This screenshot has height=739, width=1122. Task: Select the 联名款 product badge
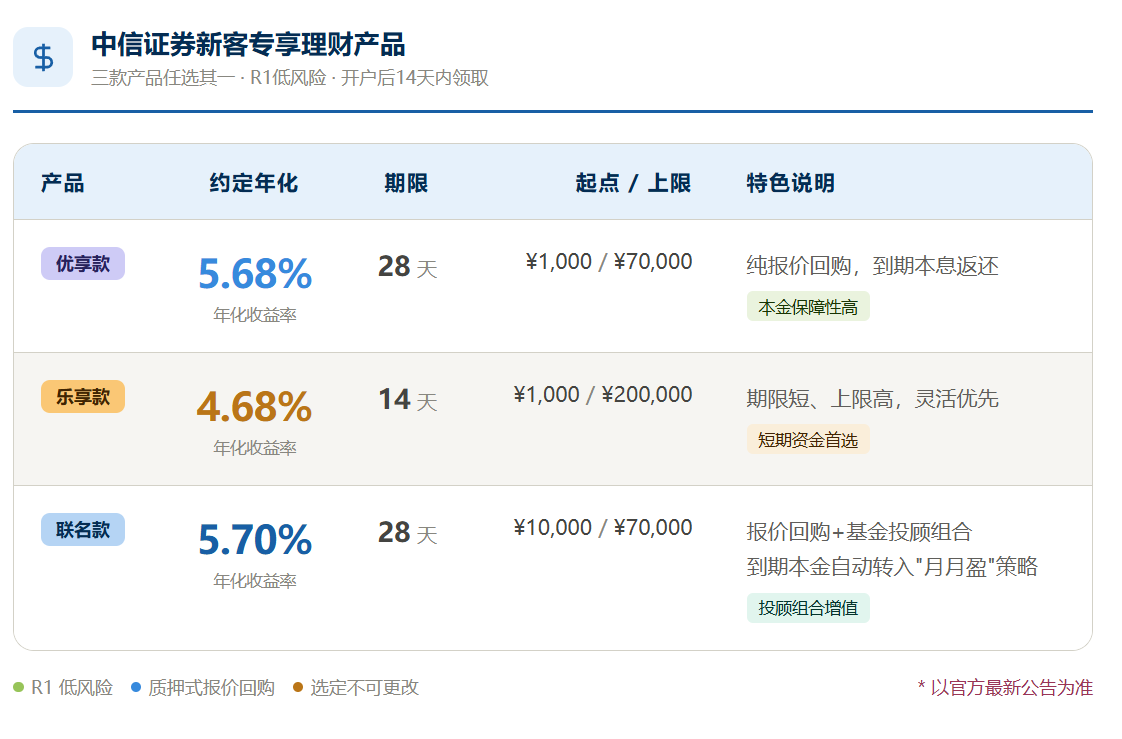(83, 529)
